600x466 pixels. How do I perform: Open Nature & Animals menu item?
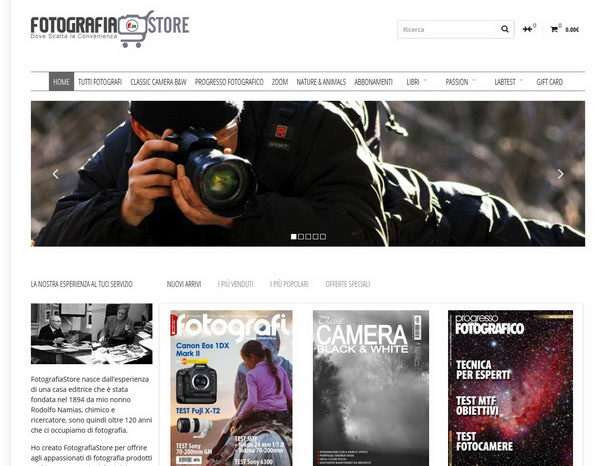pyautogui.click(x=321, y=82)
